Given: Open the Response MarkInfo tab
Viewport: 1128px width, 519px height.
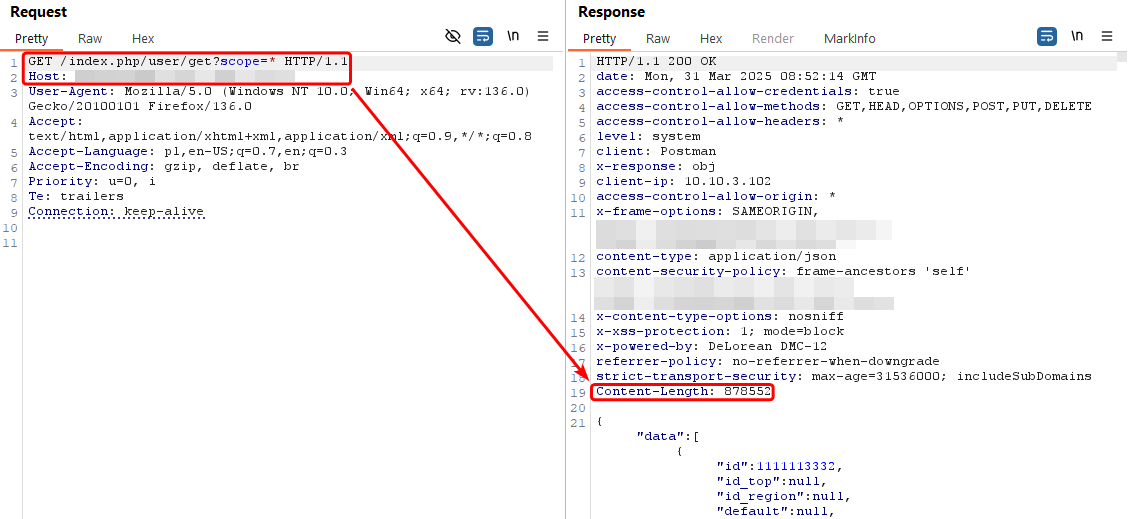Looking at the screenshot, I should 850,39.
